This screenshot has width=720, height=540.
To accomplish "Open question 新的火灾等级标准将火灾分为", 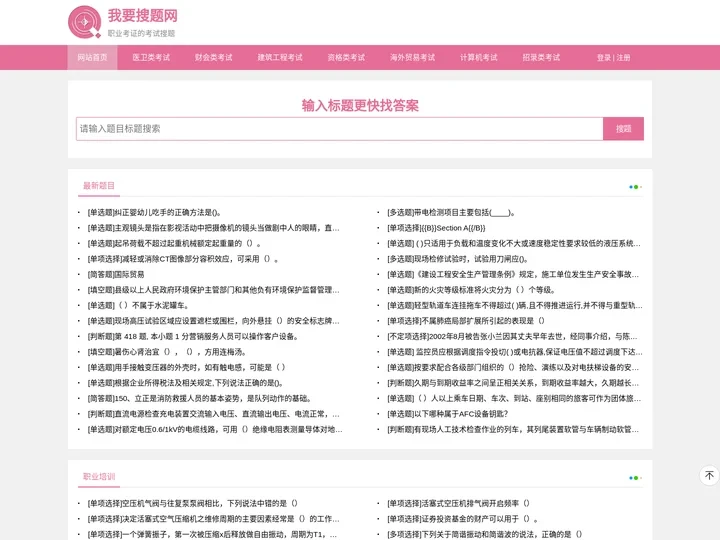I will pos(472,290).
